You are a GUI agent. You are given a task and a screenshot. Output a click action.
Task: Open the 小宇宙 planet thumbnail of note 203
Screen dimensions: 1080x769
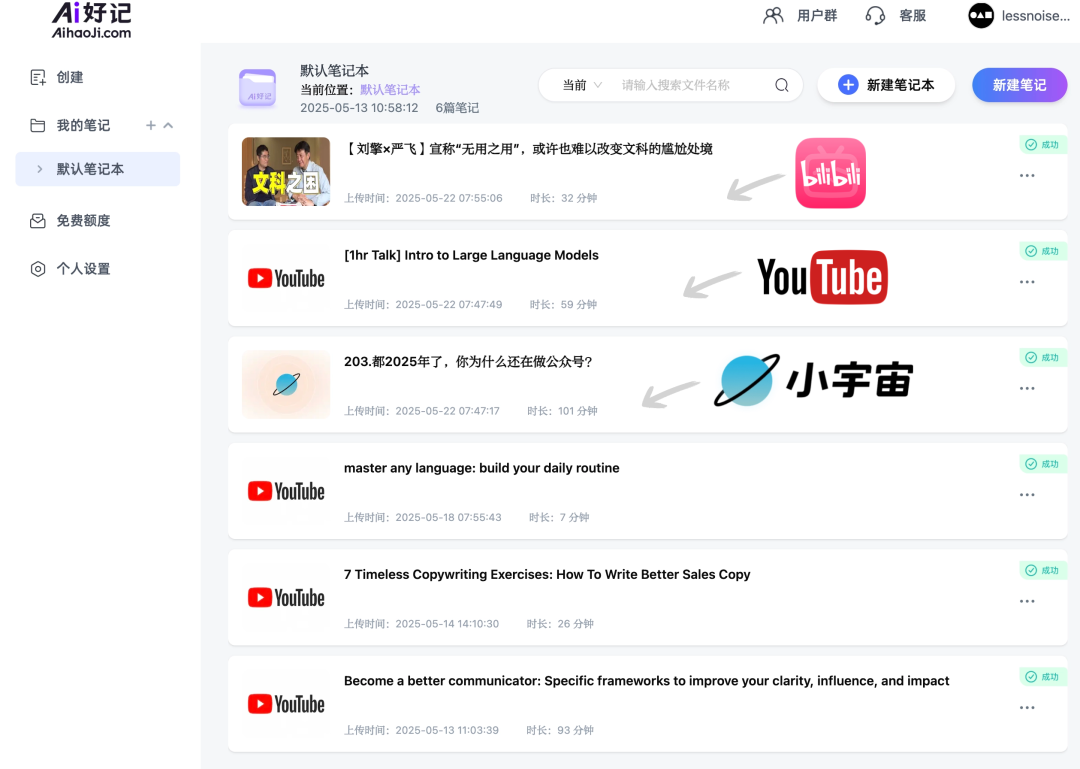click(286, 384)
